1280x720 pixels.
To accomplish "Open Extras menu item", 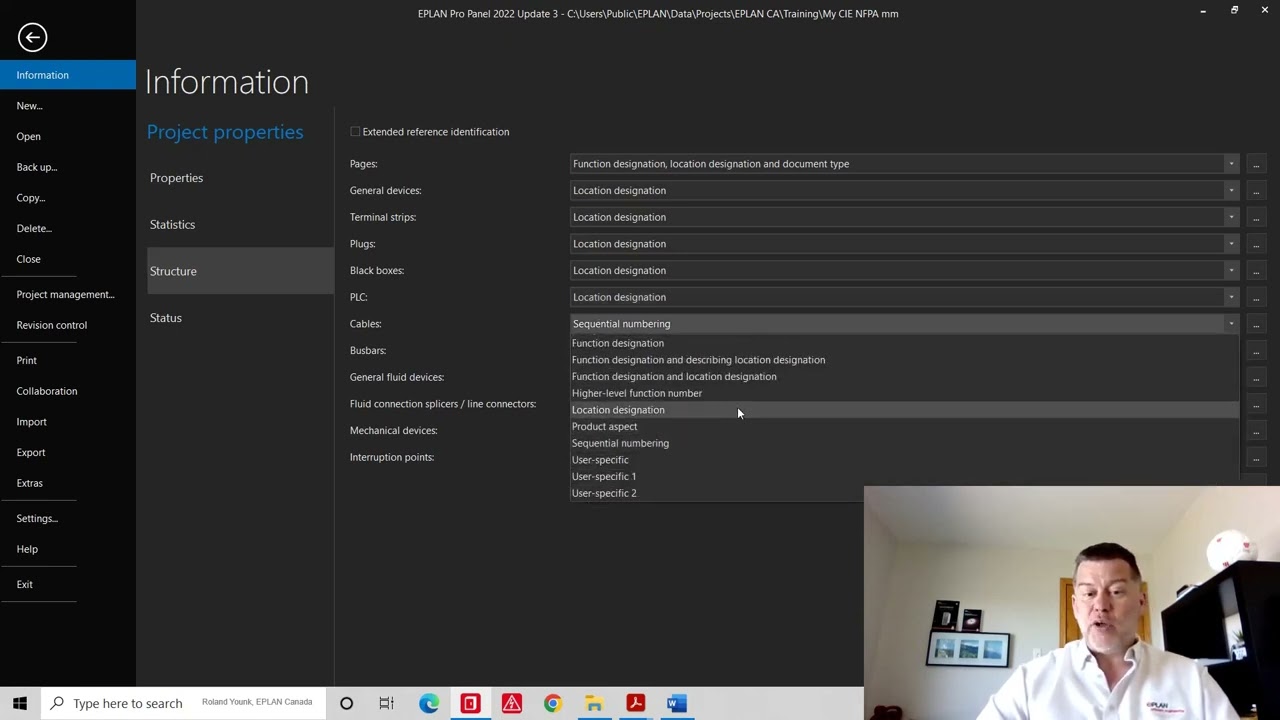I will pos(68,483).
